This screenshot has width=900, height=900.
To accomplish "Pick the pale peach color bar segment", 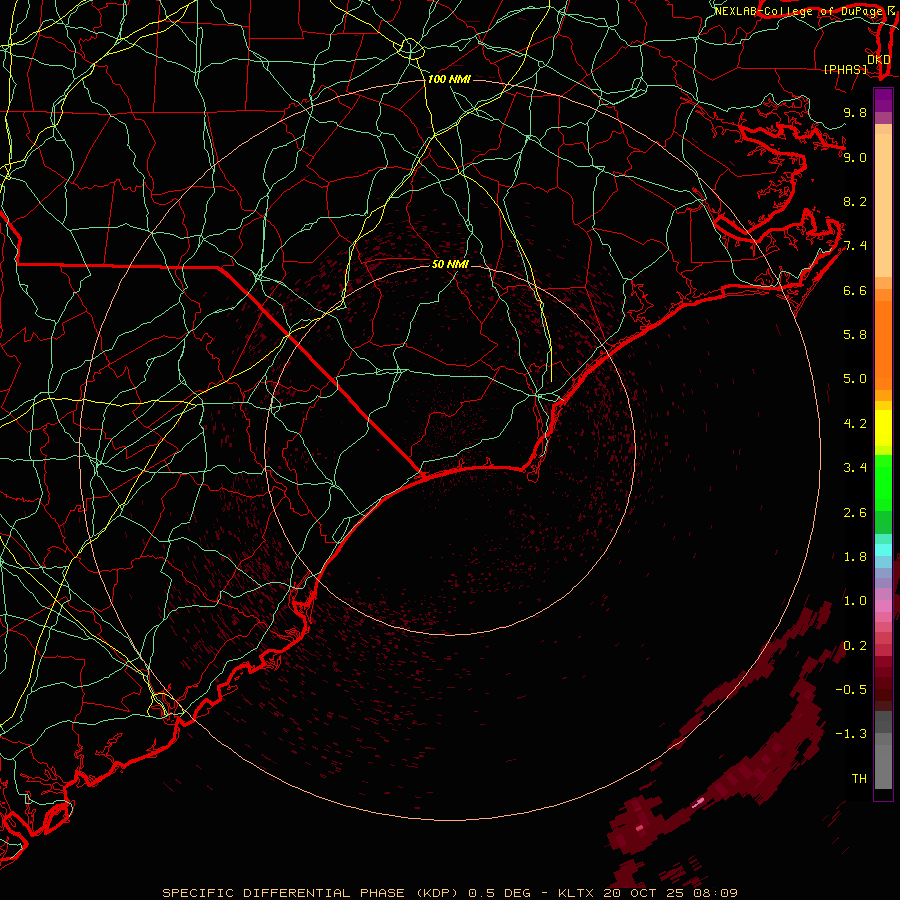I will (883, 205).
